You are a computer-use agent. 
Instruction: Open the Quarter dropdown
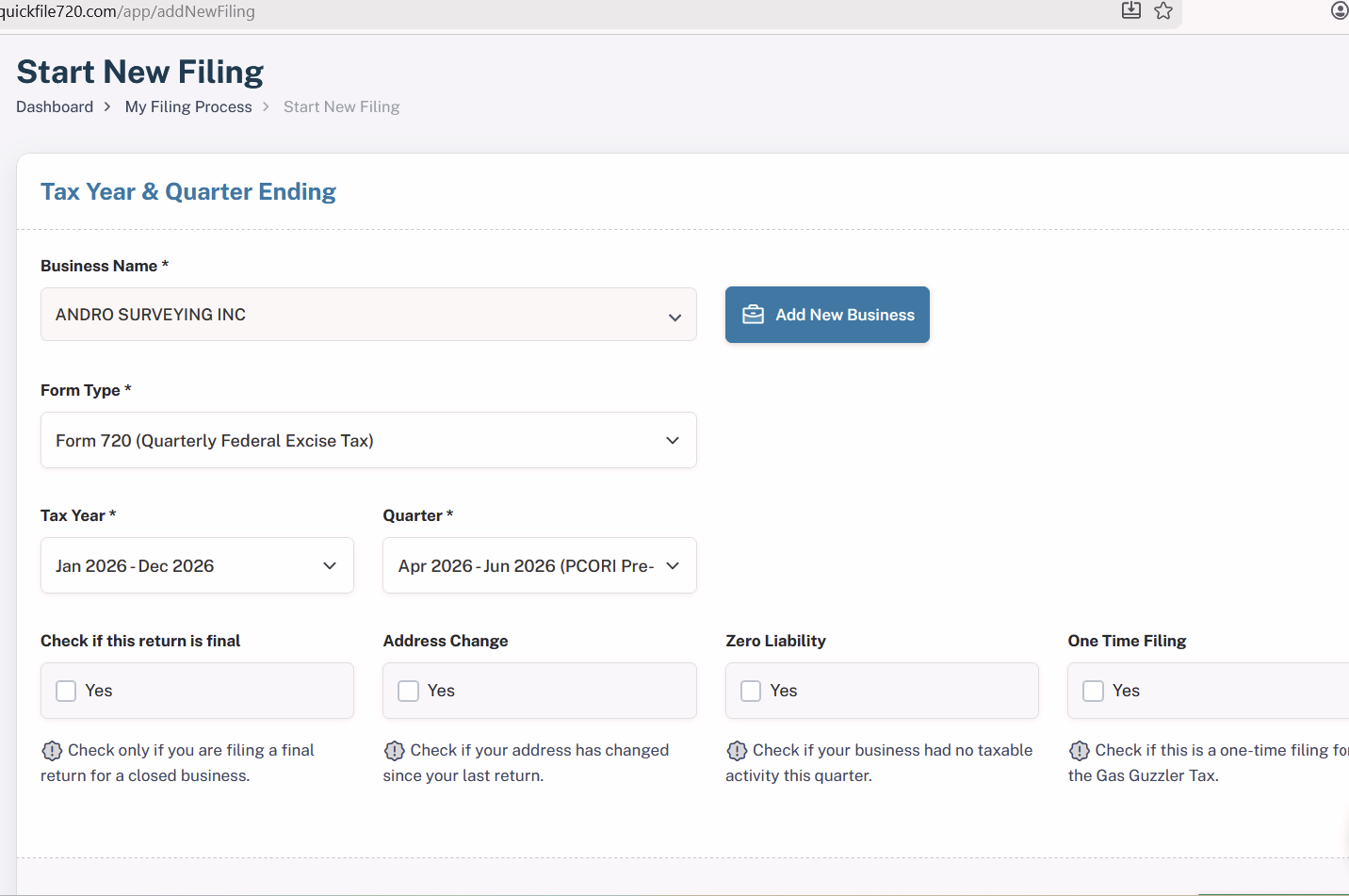pyautogui.click(x=540, y=565)
